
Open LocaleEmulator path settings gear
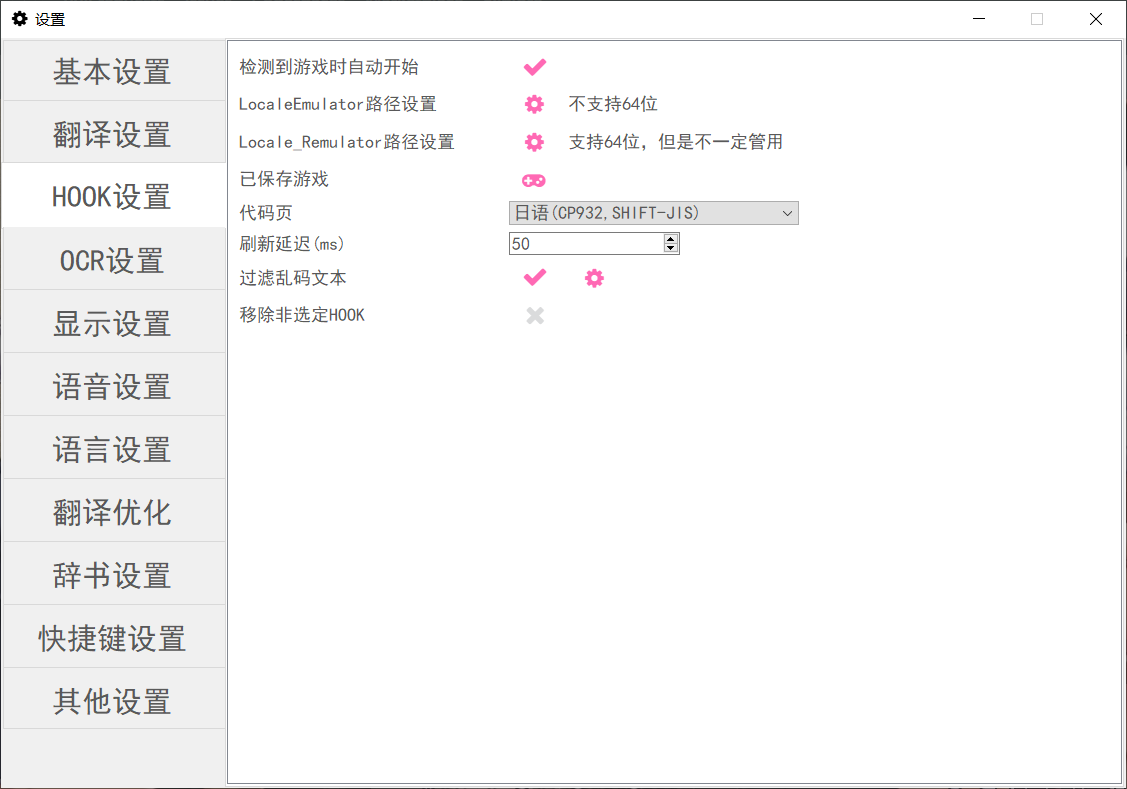point(534,104)
